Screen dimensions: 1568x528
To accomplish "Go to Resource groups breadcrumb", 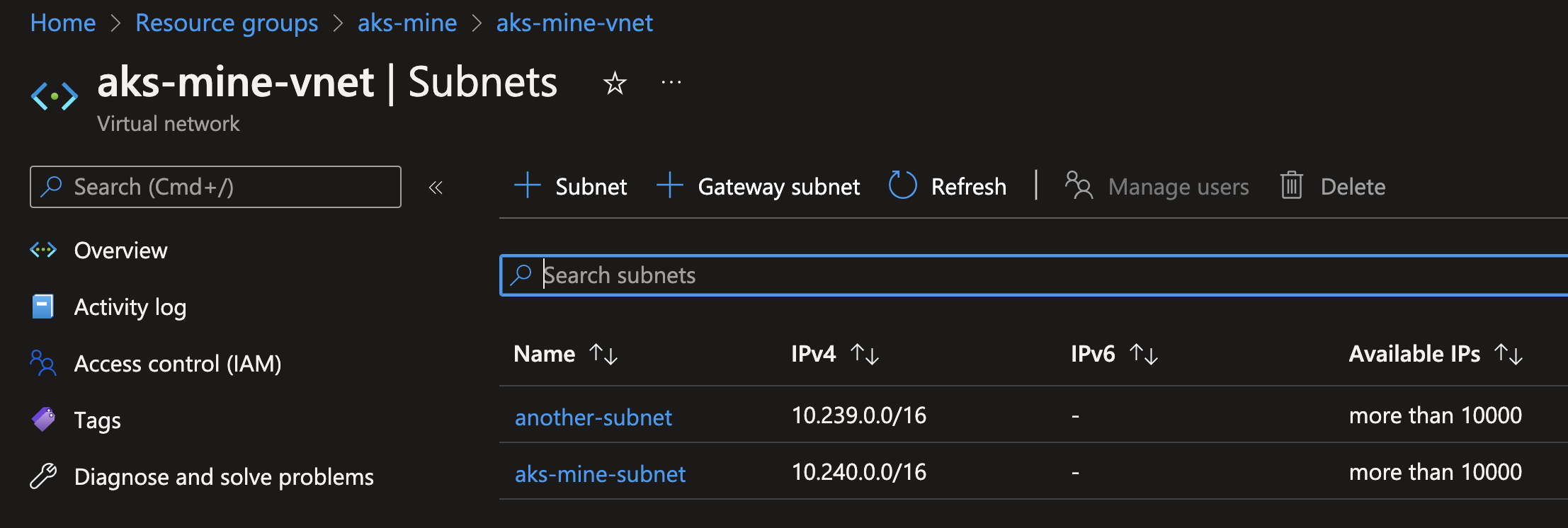I will pos(227,23).
